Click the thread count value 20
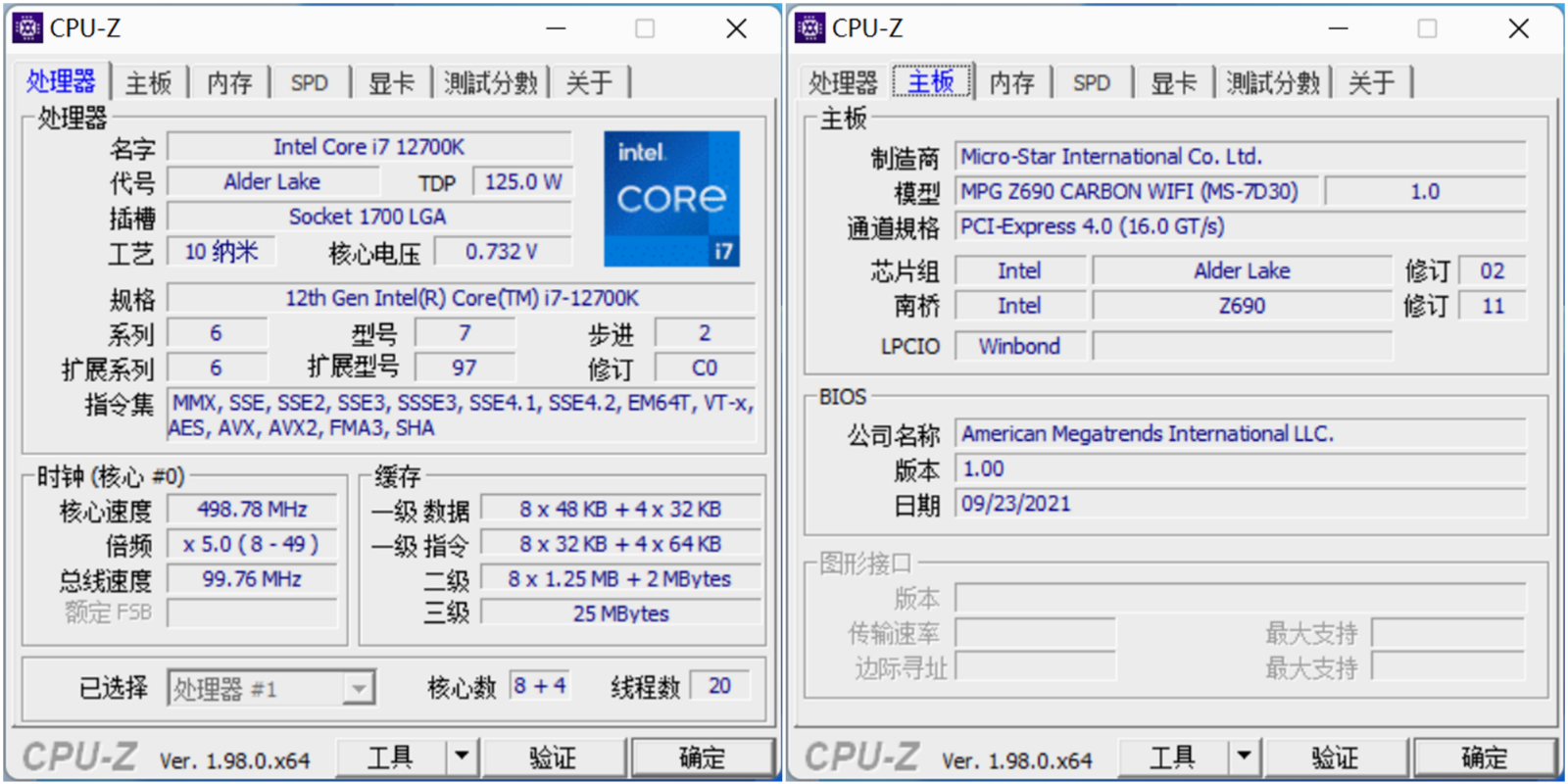This screenshot has height=784, width=1568. click(720, 686)
